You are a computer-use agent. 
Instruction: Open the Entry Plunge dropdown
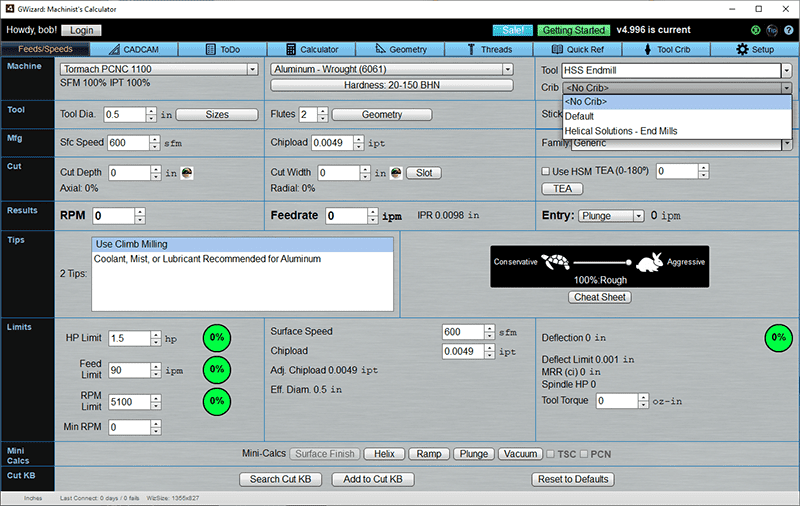(x=611, y=216)
